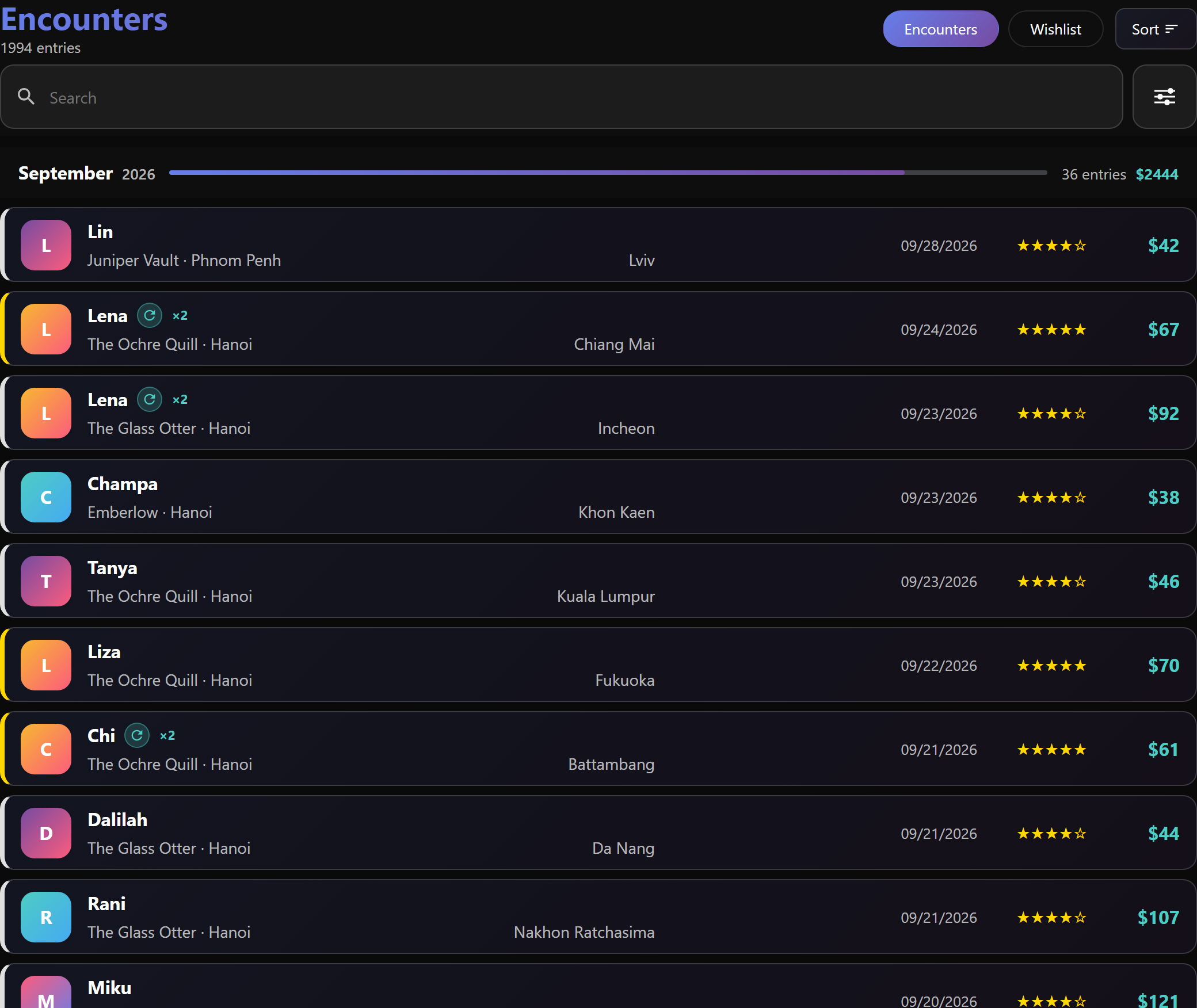Screen dimensions: 1197x1008
Task: Click the $46 price on Tanya's row
Action: tap(1163, 581)
